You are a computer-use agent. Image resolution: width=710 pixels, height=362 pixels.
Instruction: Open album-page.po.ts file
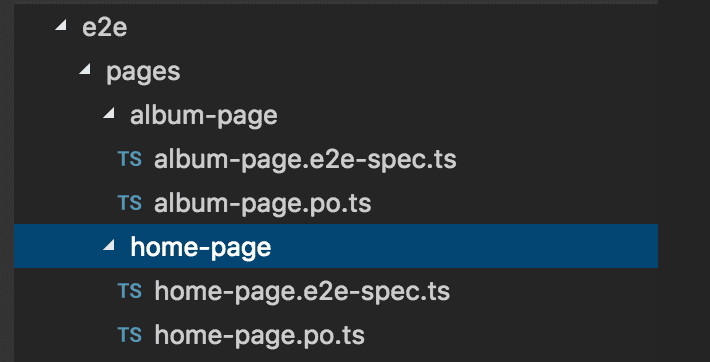click(x=263, y=204)
